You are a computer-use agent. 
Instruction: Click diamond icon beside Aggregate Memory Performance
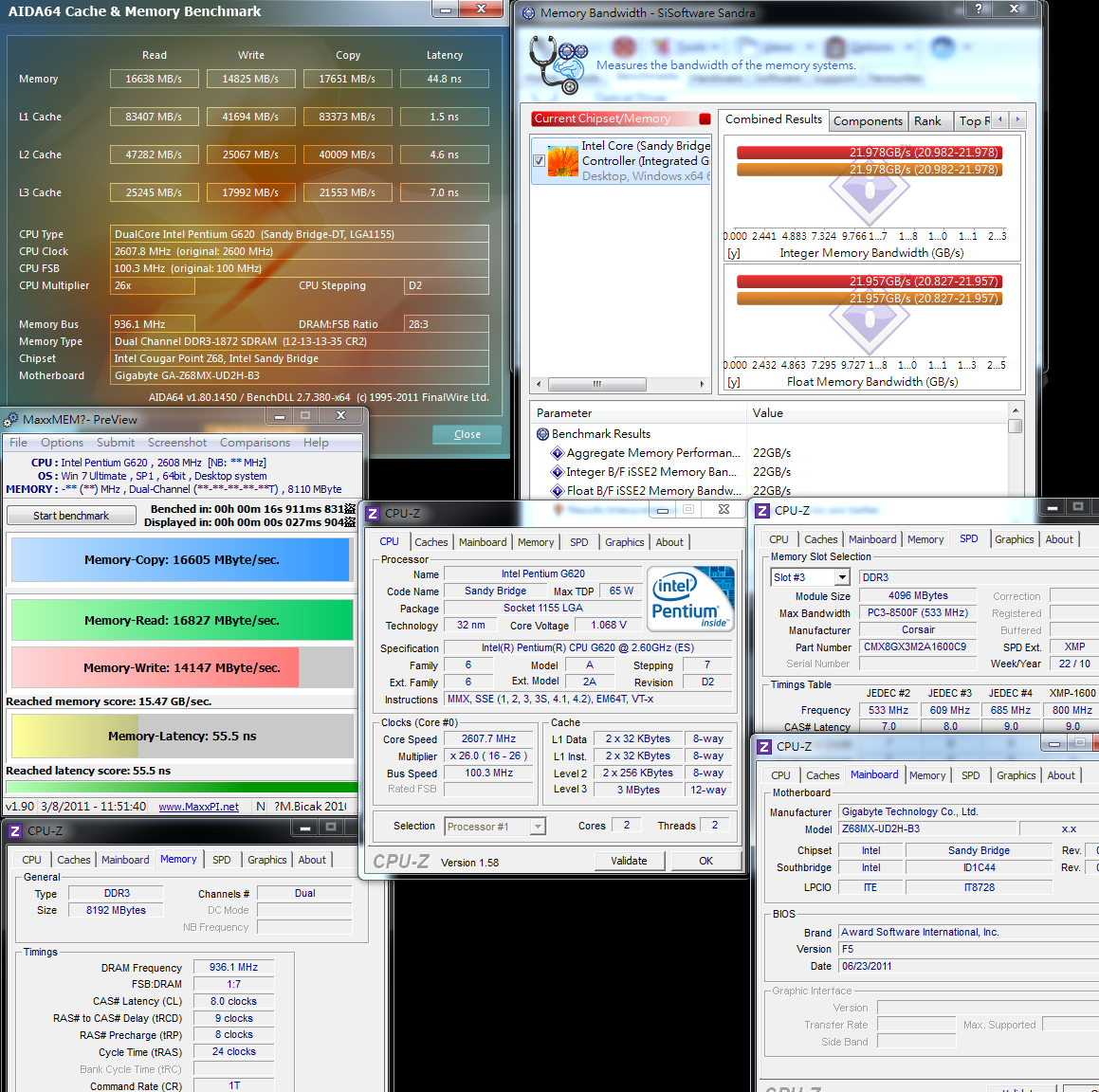[558, 453]
